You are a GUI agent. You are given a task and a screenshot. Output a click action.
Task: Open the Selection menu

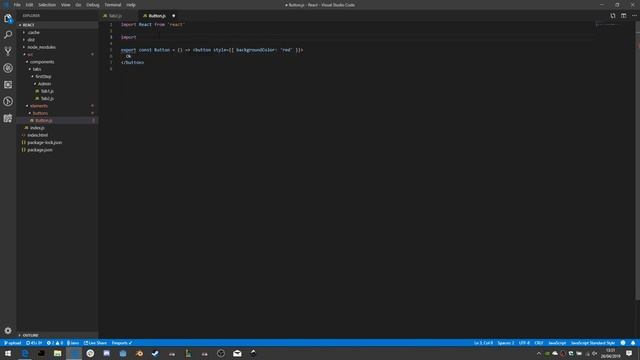click(x=47, y=5)
